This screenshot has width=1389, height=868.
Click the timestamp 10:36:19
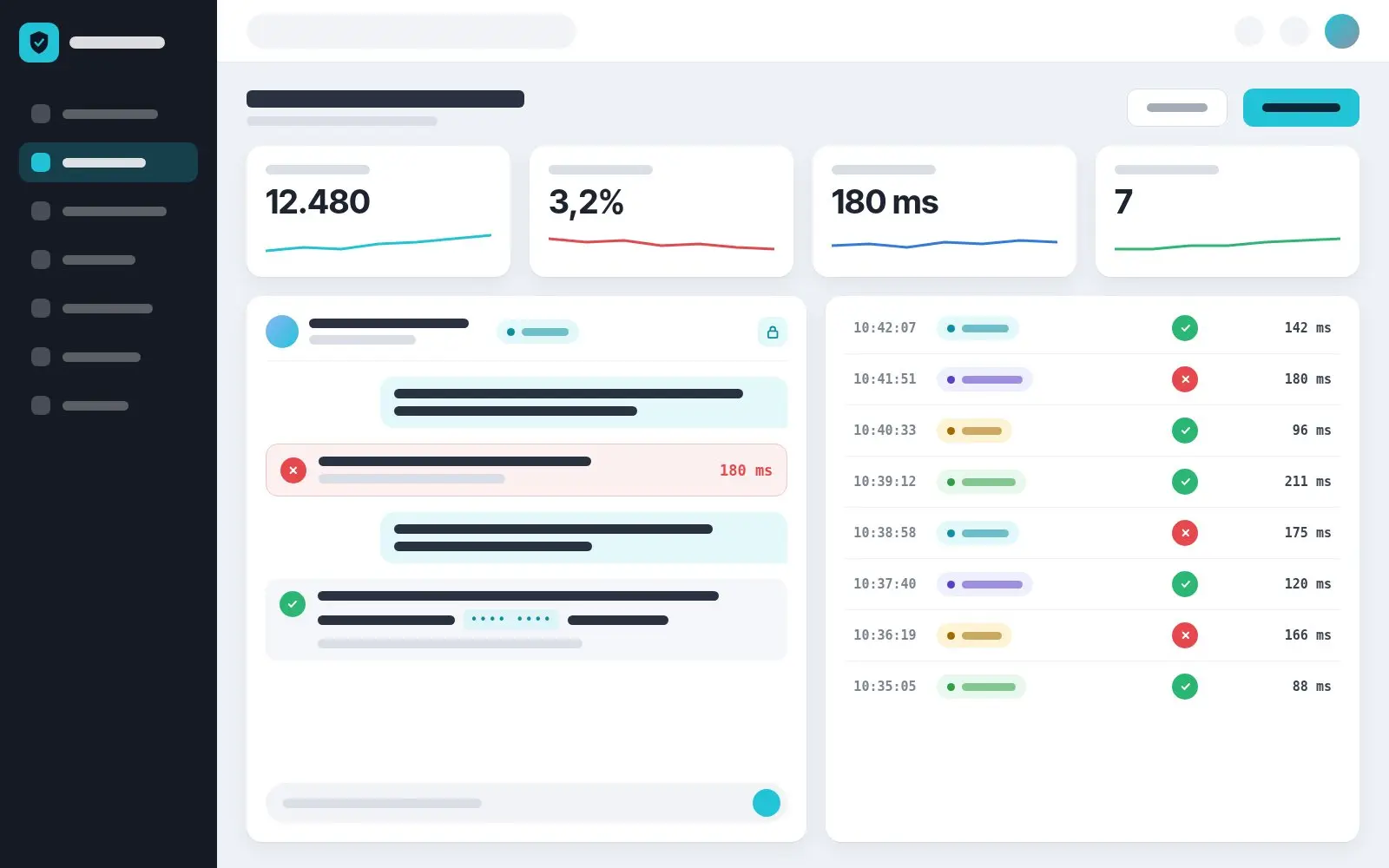coord(885,635)
